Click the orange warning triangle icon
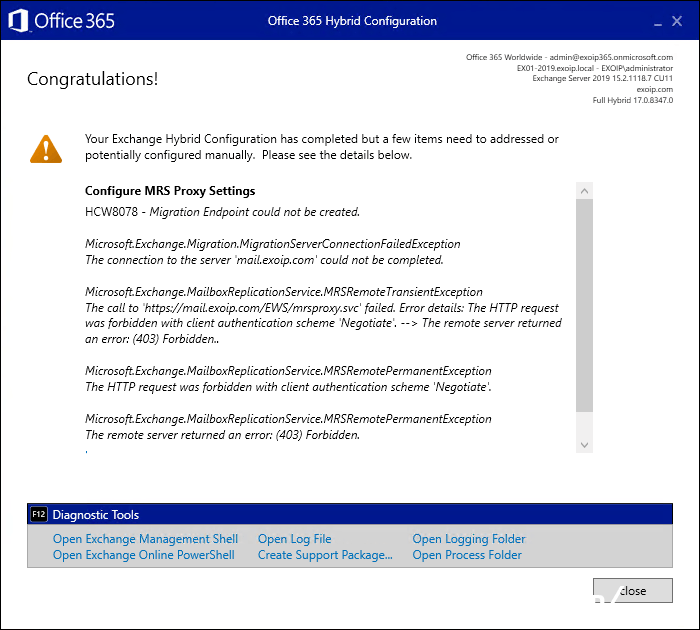Image resolution: width=700 pixels, height=630 pixels. pos(46,149)
